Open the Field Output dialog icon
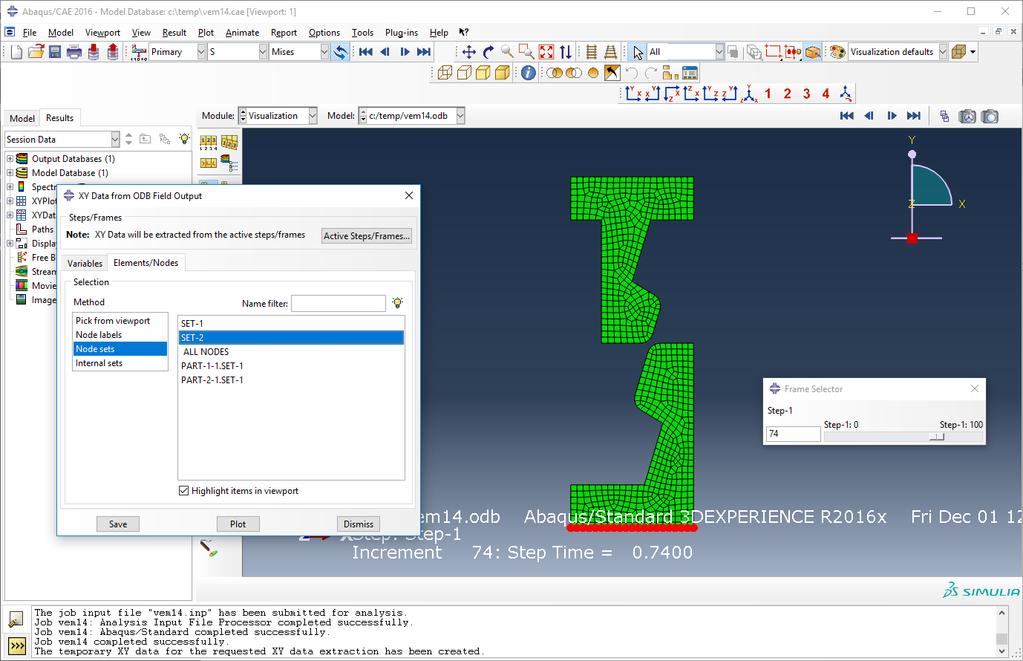The width and height of the screenshot is (1023, 661). (x=138, y=52)
